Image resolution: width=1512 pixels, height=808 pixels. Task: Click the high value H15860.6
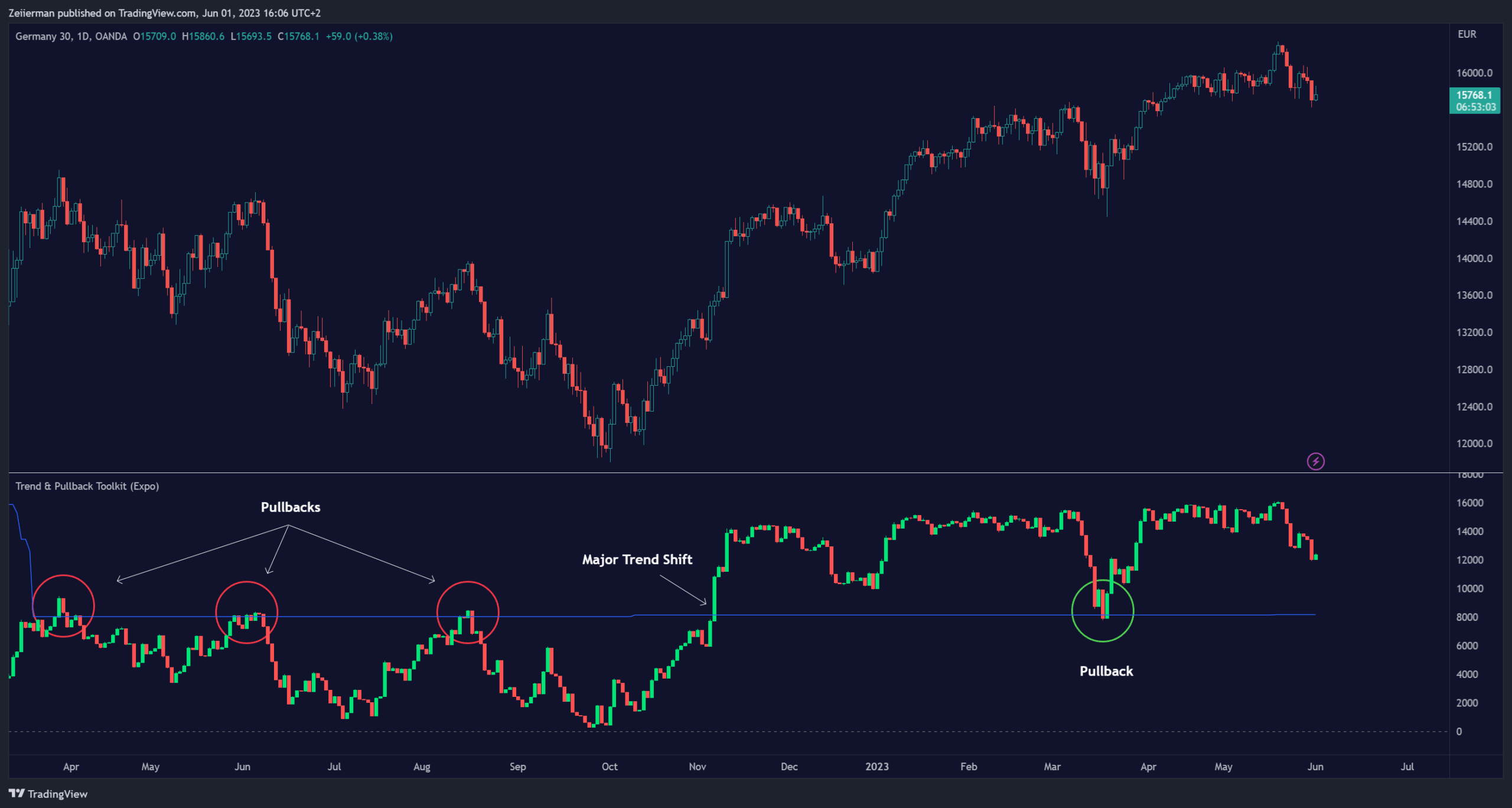pyautogui.click(x=203, y=37)
